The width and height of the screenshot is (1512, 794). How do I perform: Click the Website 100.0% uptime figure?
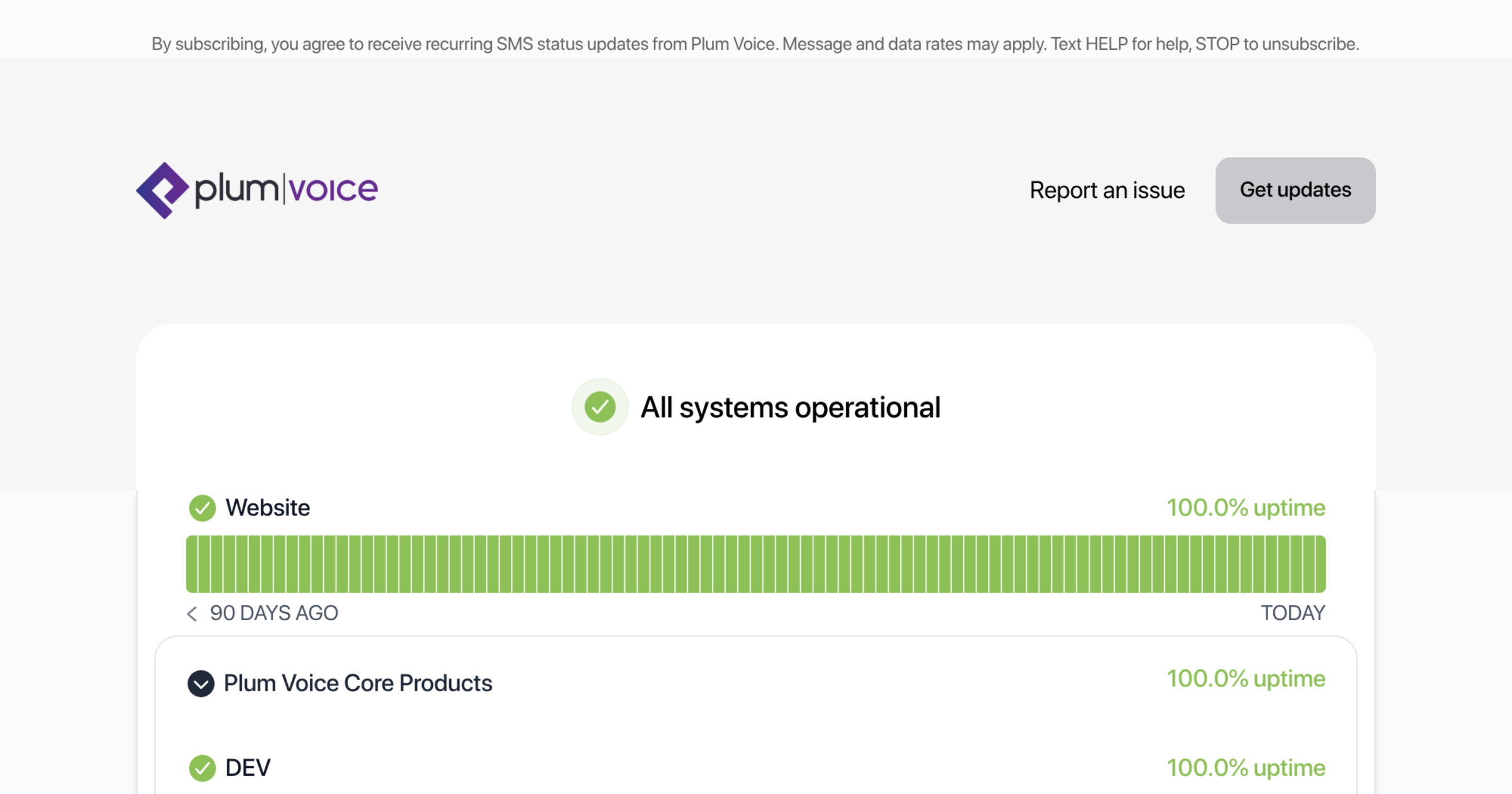coord(1246,508)
